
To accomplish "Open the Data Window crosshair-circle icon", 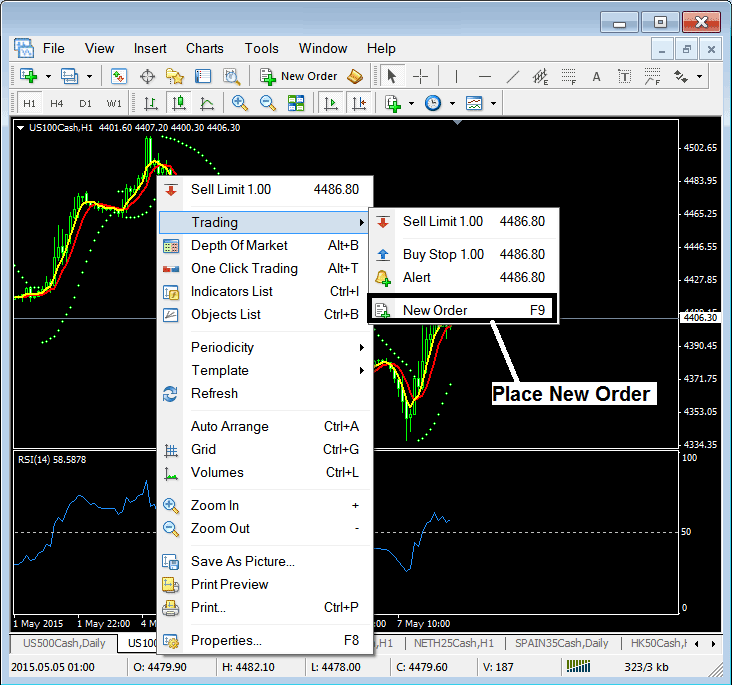I will pos(147,76).
